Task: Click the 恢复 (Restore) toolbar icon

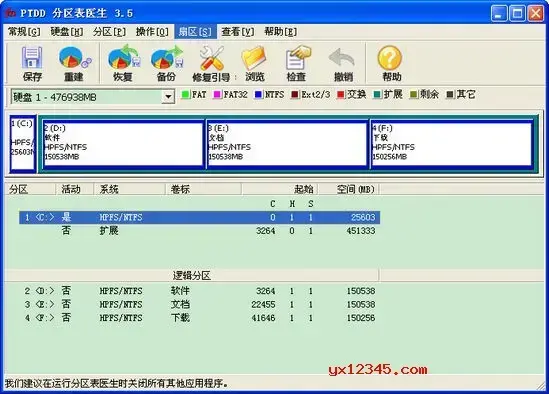Action: (123, 64)
